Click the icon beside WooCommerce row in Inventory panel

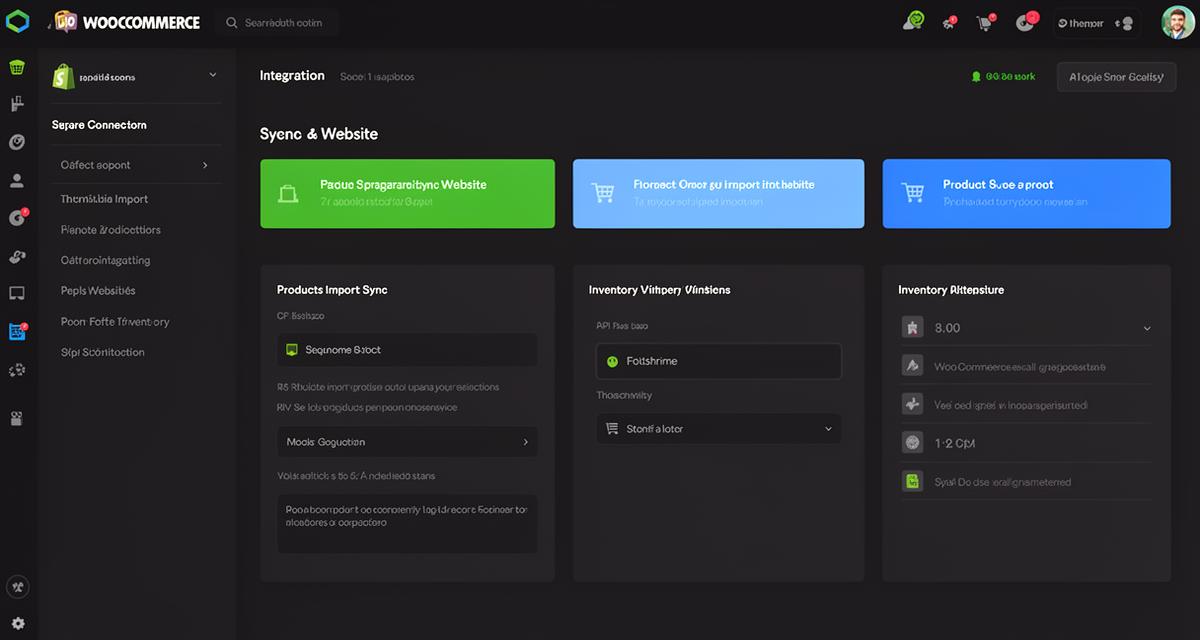[912, 366]
